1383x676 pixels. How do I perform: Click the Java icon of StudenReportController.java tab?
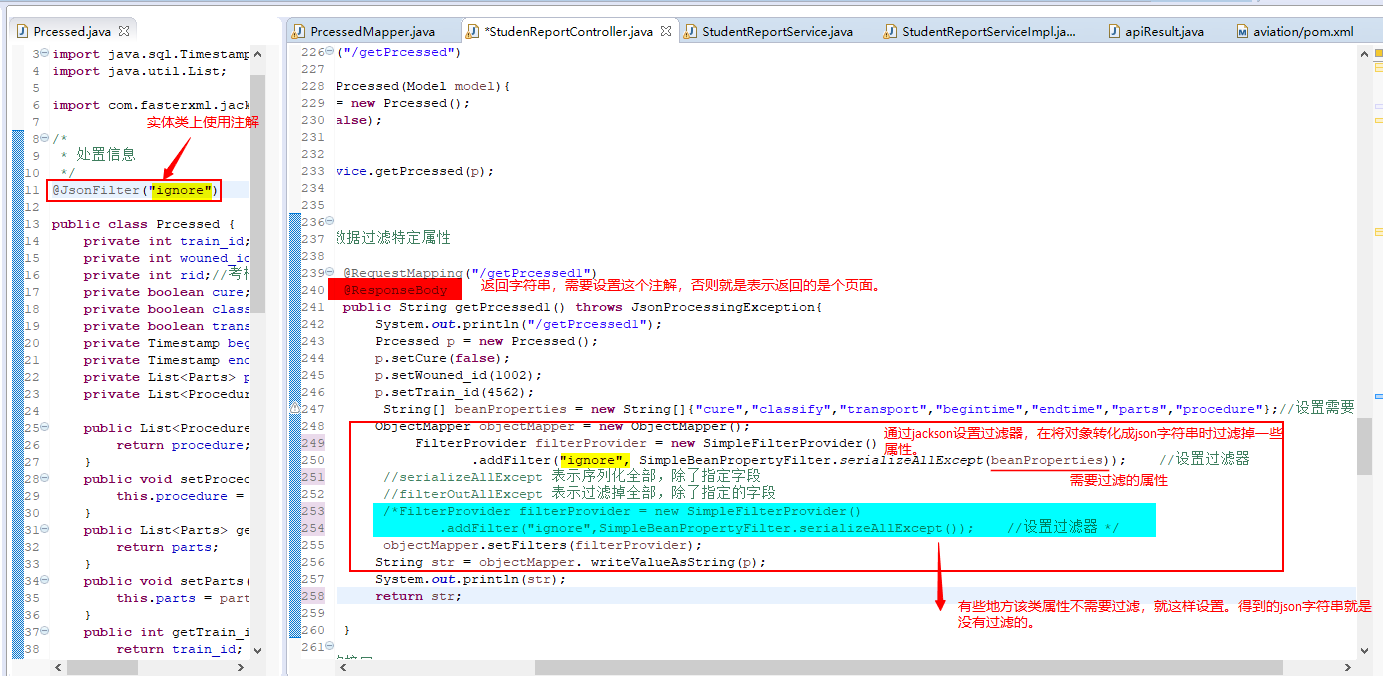pos(472,32)
